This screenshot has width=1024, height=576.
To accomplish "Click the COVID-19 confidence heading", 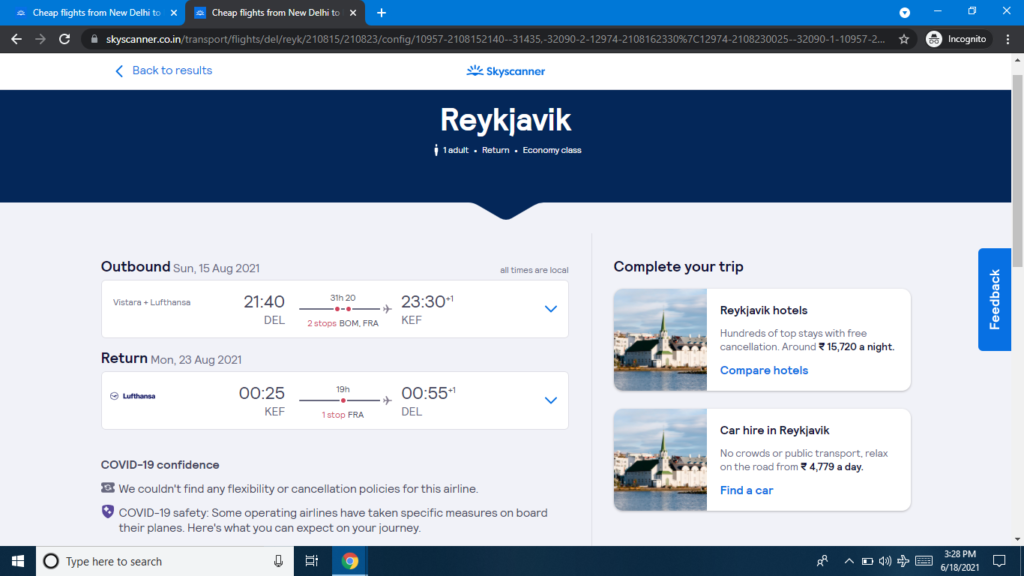I will pos(160,465).
